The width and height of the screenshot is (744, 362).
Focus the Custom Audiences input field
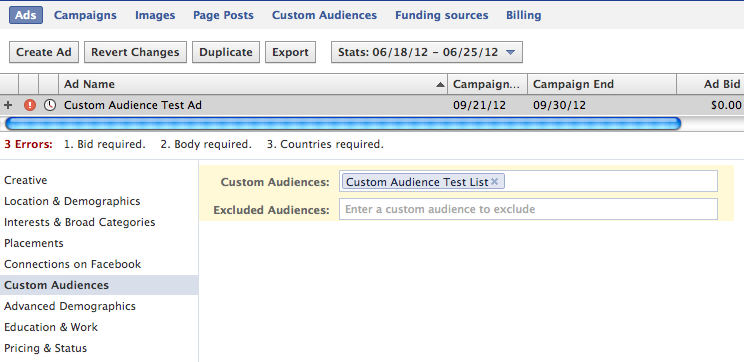click(528, 181)
